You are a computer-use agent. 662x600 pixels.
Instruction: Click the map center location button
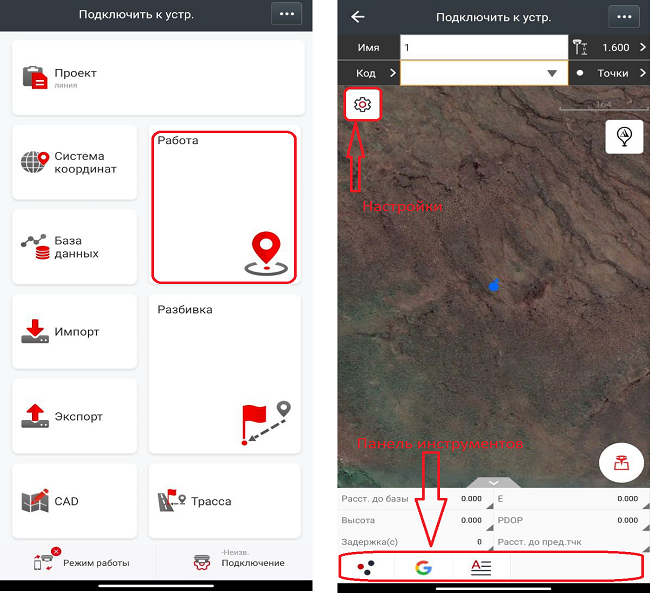click(624, 136)
